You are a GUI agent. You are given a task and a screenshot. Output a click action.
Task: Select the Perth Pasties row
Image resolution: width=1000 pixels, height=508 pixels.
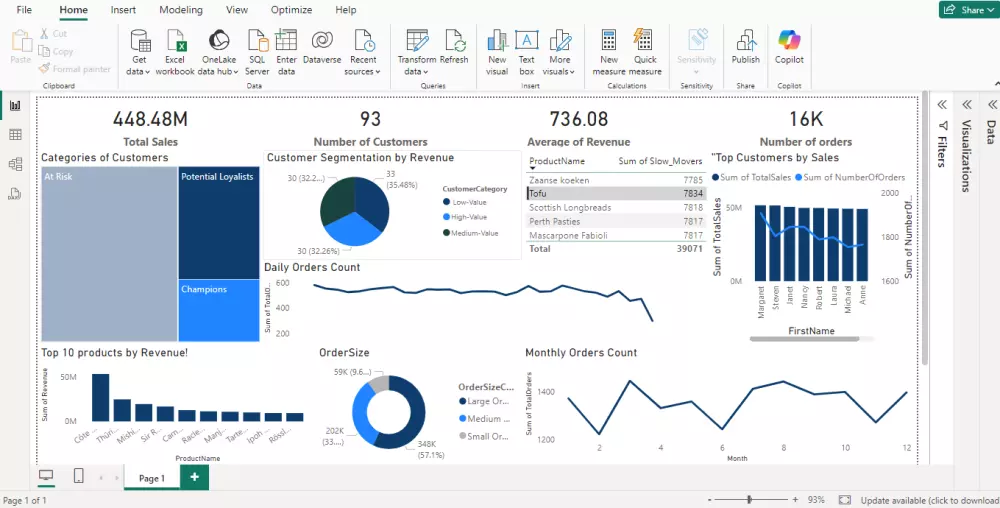(616, 222)
